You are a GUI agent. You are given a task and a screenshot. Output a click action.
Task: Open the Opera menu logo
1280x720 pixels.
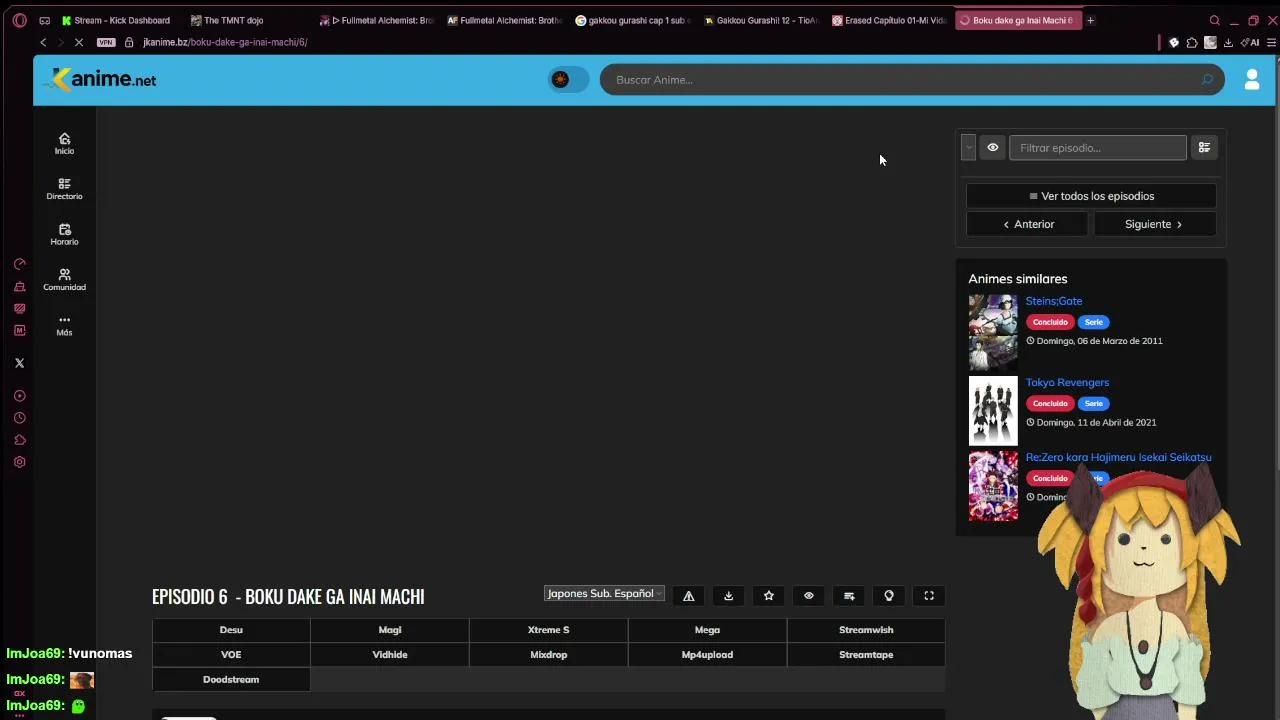tap(19, 20)
